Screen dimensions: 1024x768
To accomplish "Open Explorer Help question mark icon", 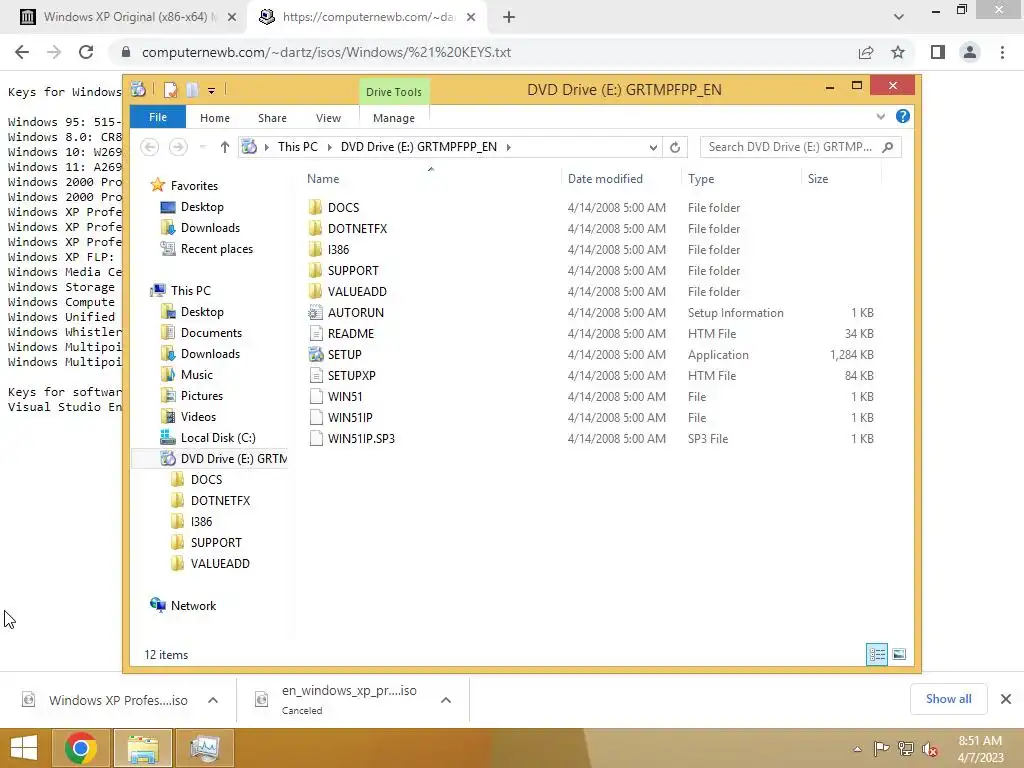I will tap(903, 116).
